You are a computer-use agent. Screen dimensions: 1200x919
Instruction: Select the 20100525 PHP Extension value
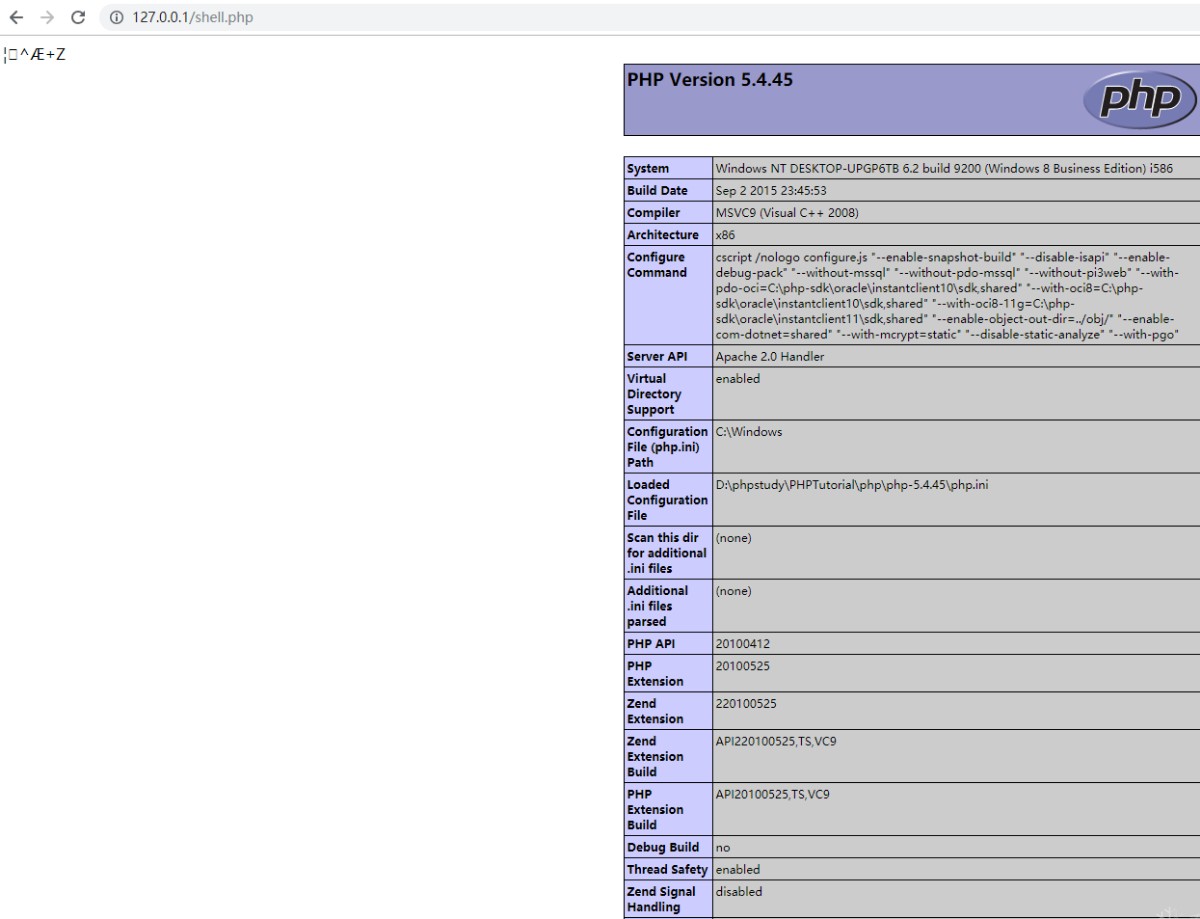[743, 665]
